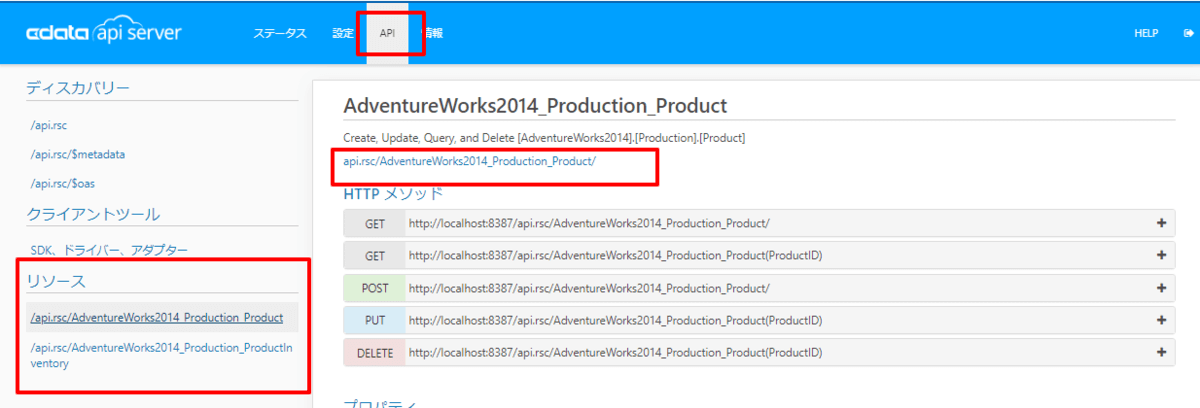Open the HELP menu item
1200x408 pixels.
pos(1146,33)
